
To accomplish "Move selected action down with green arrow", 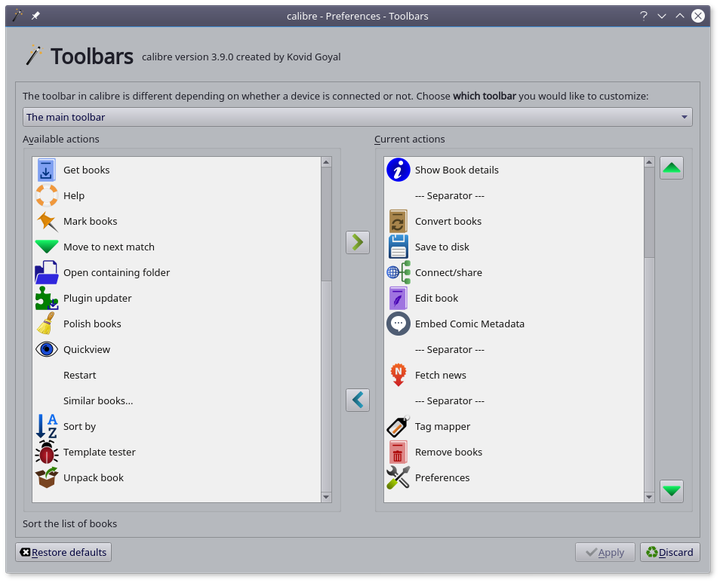I will point(671,490).
